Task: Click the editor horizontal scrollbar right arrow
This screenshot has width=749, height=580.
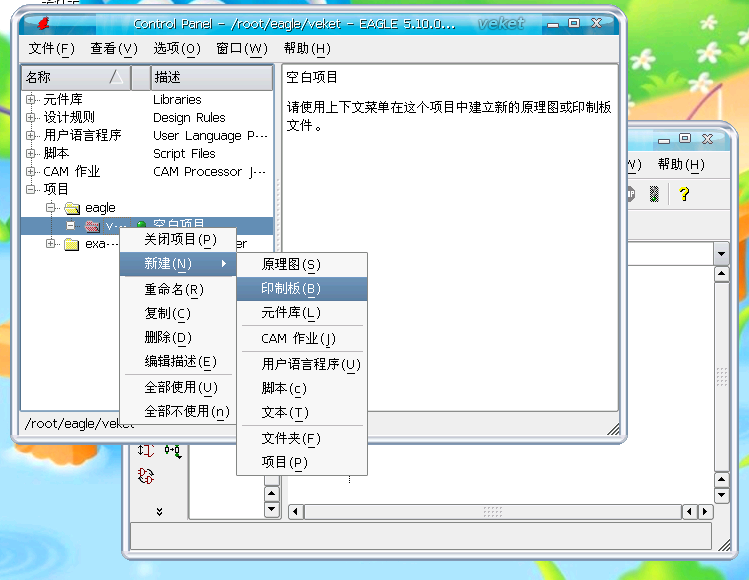Action: 705,512
